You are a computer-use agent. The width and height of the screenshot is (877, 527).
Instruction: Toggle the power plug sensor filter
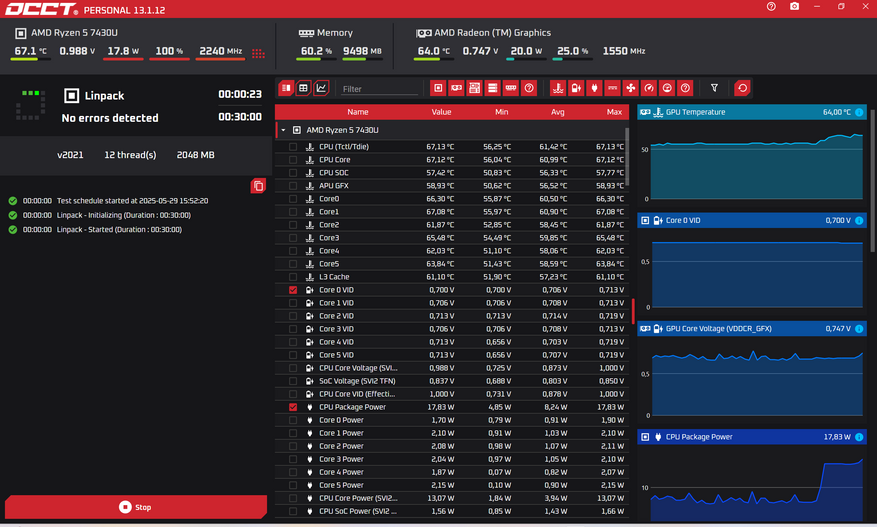[594, 88]
